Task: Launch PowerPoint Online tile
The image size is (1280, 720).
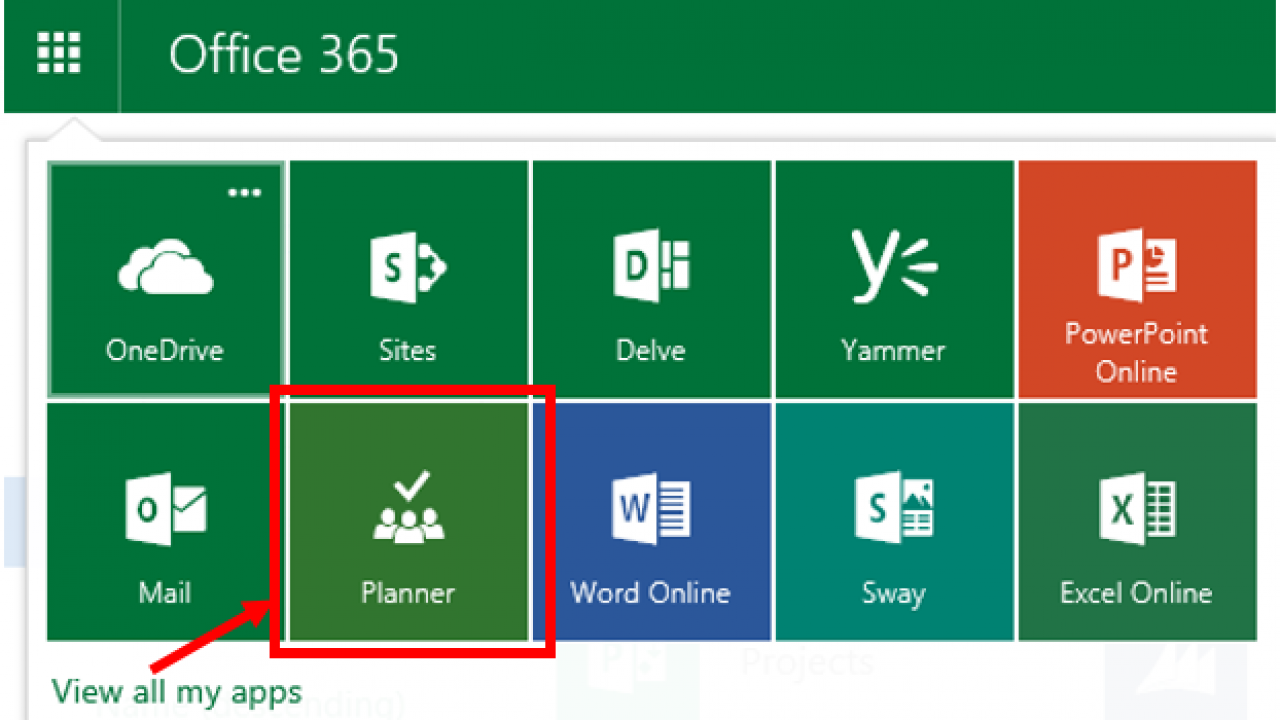Action: 1137,280
